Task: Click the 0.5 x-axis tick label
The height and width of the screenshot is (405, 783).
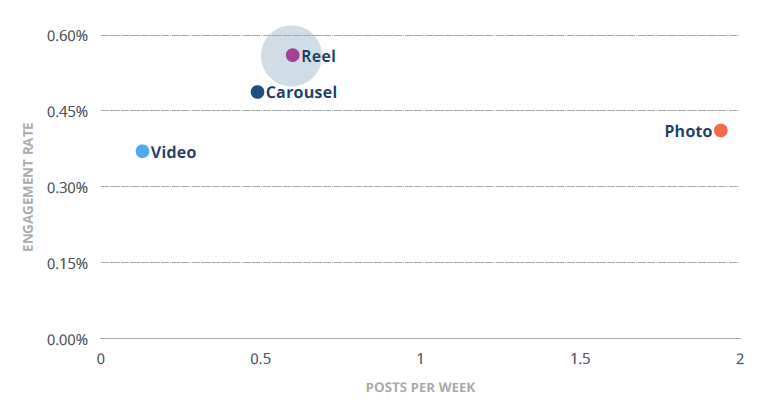Action: pyautogui.click(x=261, y=359)
